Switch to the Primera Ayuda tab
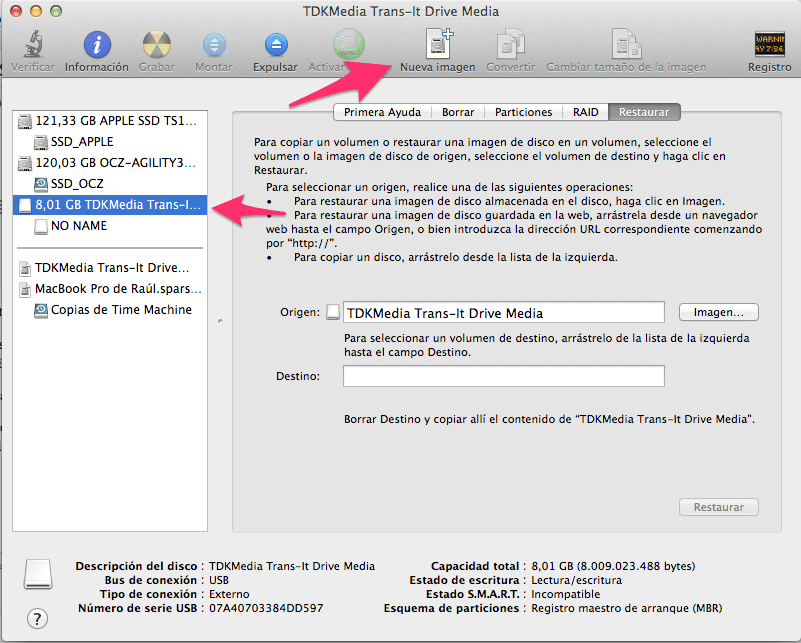 pyautogui.click(x=382, y=112)
